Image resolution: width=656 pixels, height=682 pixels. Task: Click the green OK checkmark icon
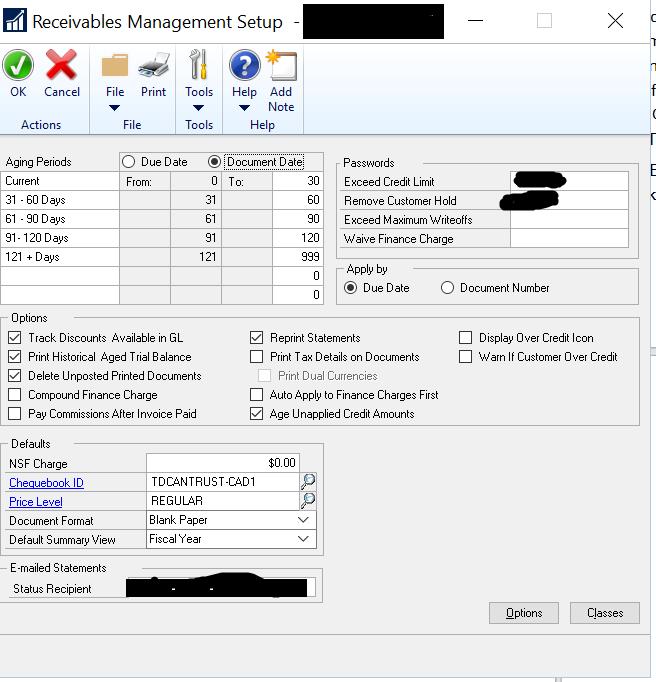pyautogui.click(x=18, y=67)
